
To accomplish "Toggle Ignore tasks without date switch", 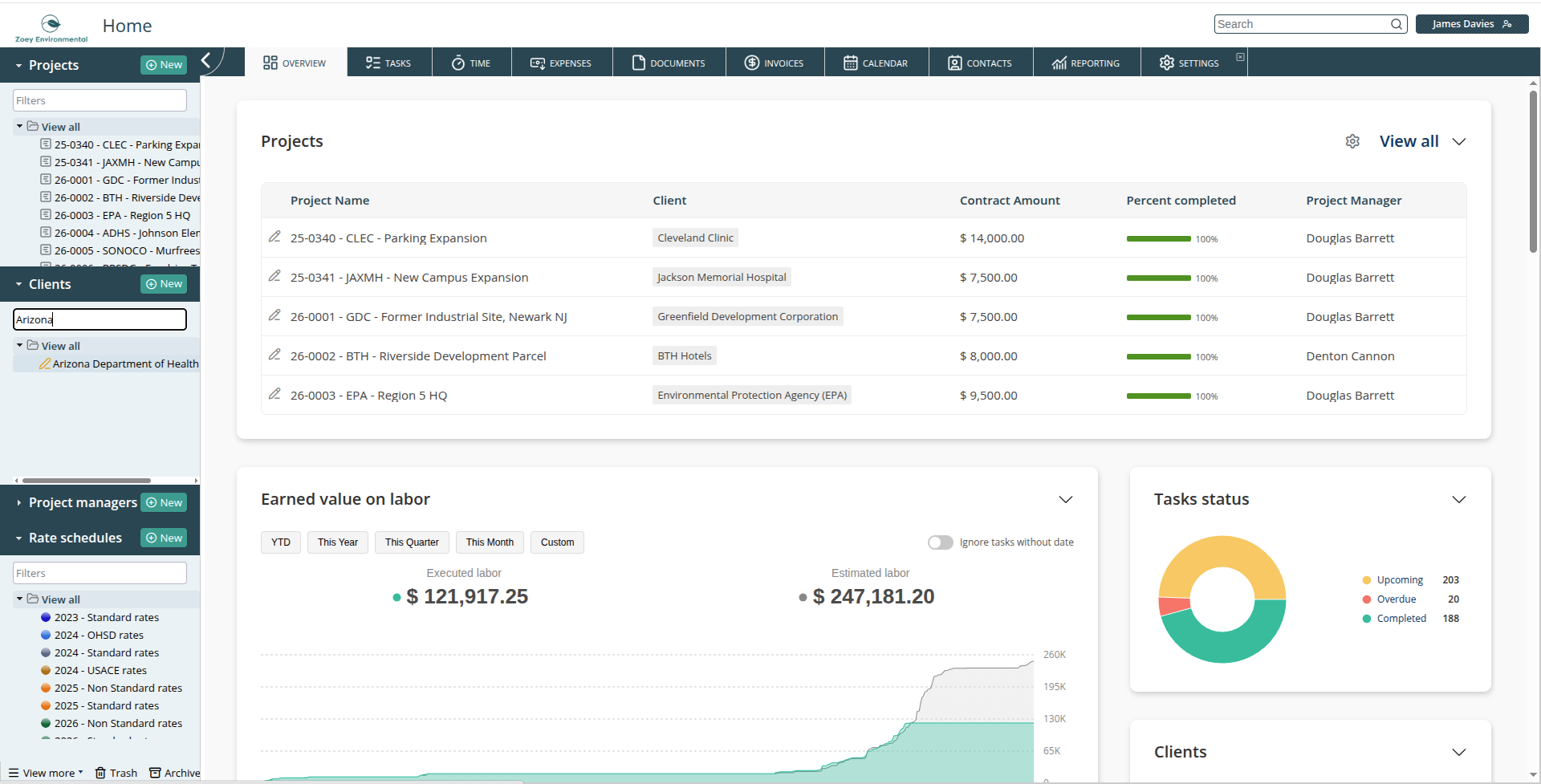I will click(940, 542).
